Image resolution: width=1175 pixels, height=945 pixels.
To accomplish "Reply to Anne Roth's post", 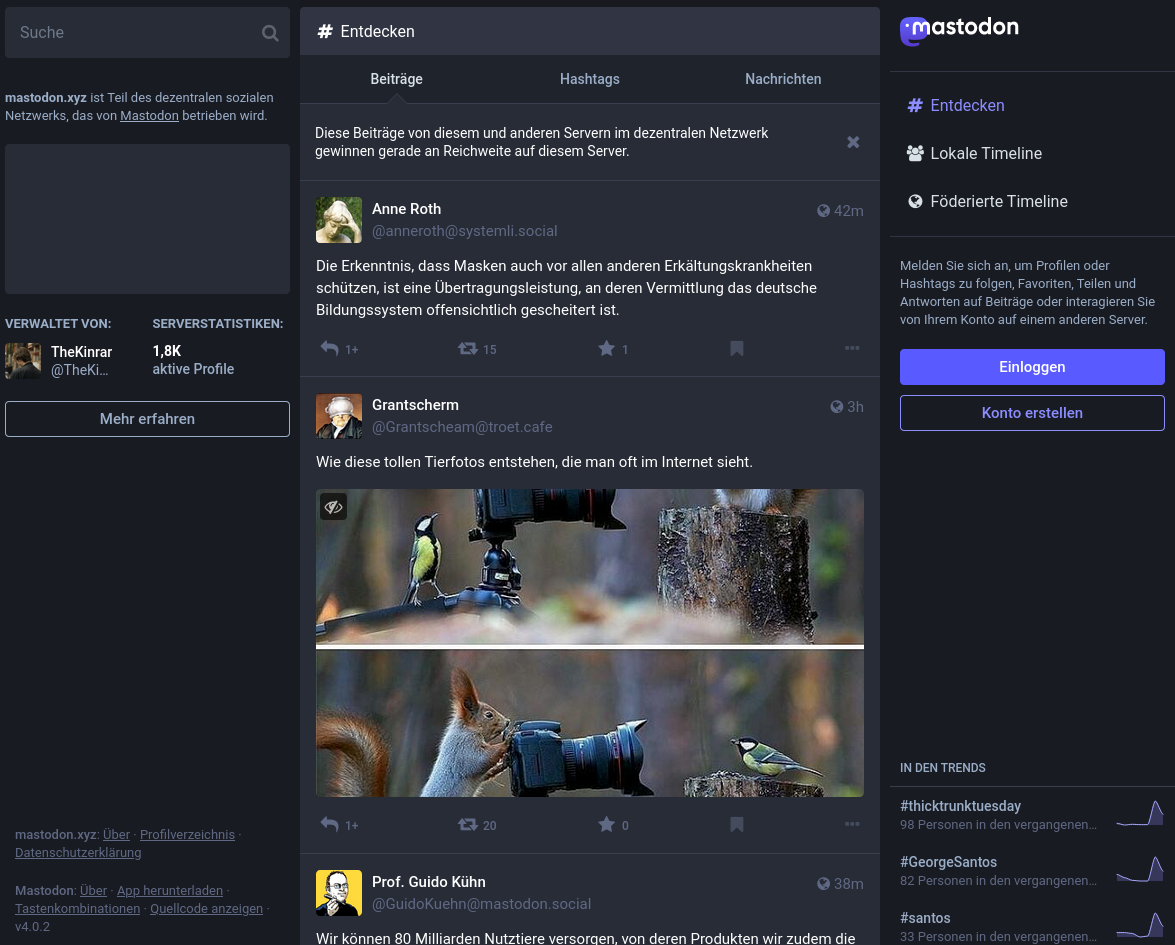I will click(x=330, y=349).
